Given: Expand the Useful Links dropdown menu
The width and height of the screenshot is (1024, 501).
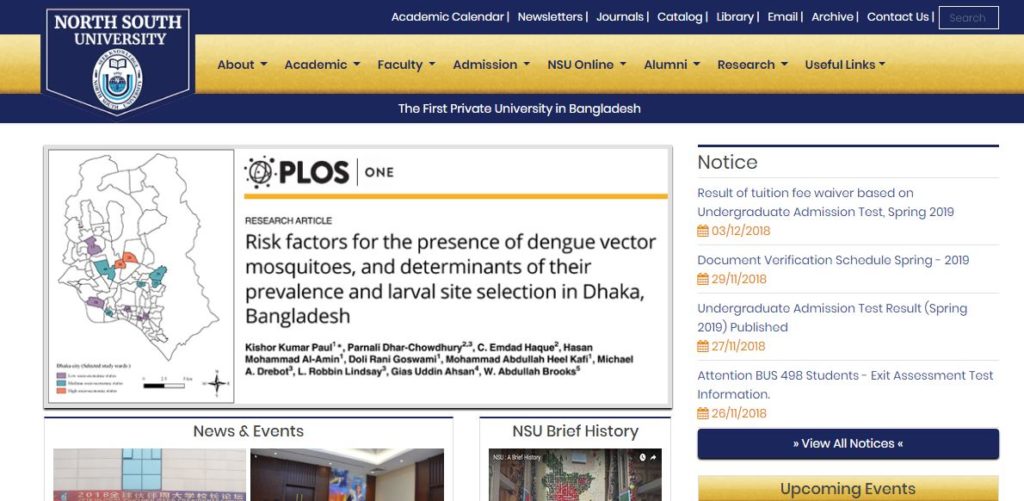Looking at the screenshot, I should (845, 65).
